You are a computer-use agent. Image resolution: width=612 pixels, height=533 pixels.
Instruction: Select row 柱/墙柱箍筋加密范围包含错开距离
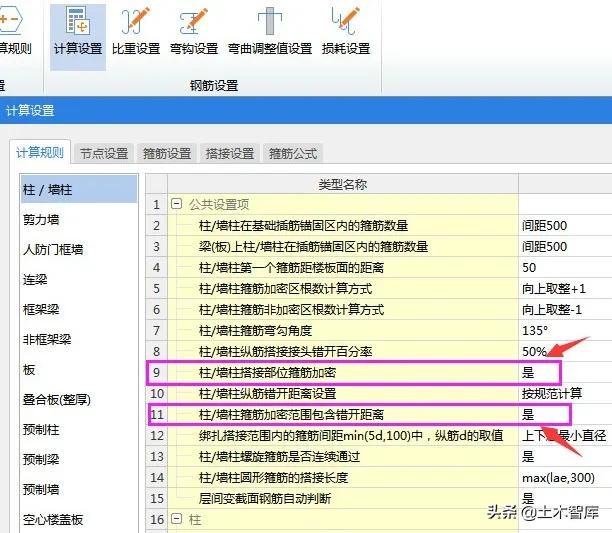[343, 414]
